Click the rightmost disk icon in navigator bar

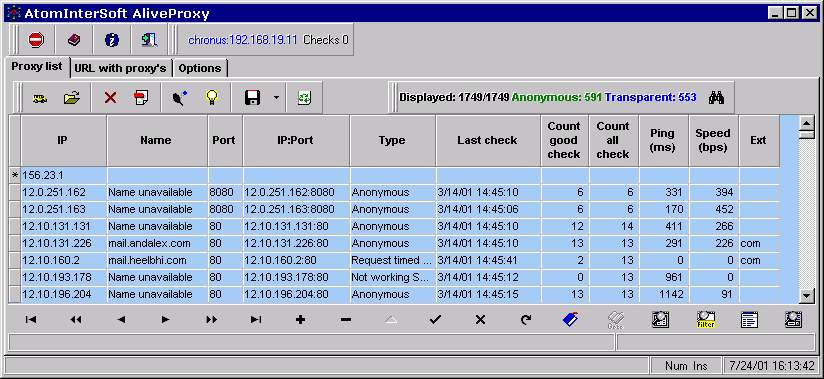pyautogui.click(x=793, y=320)
